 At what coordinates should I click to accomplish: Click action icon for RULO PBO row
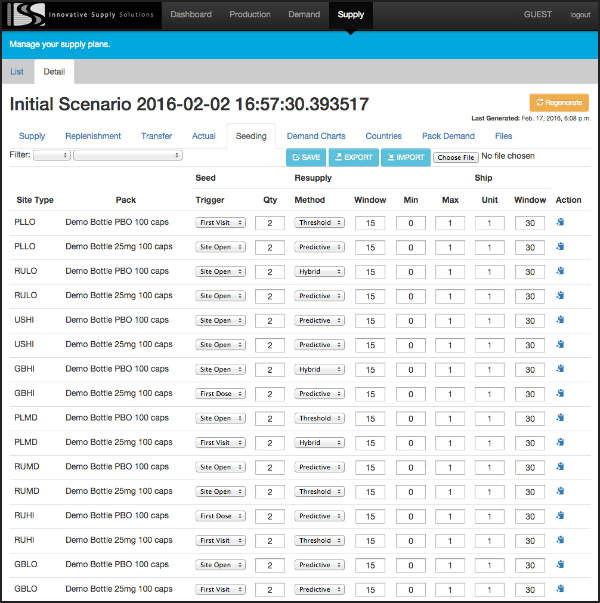pos(560,271)
